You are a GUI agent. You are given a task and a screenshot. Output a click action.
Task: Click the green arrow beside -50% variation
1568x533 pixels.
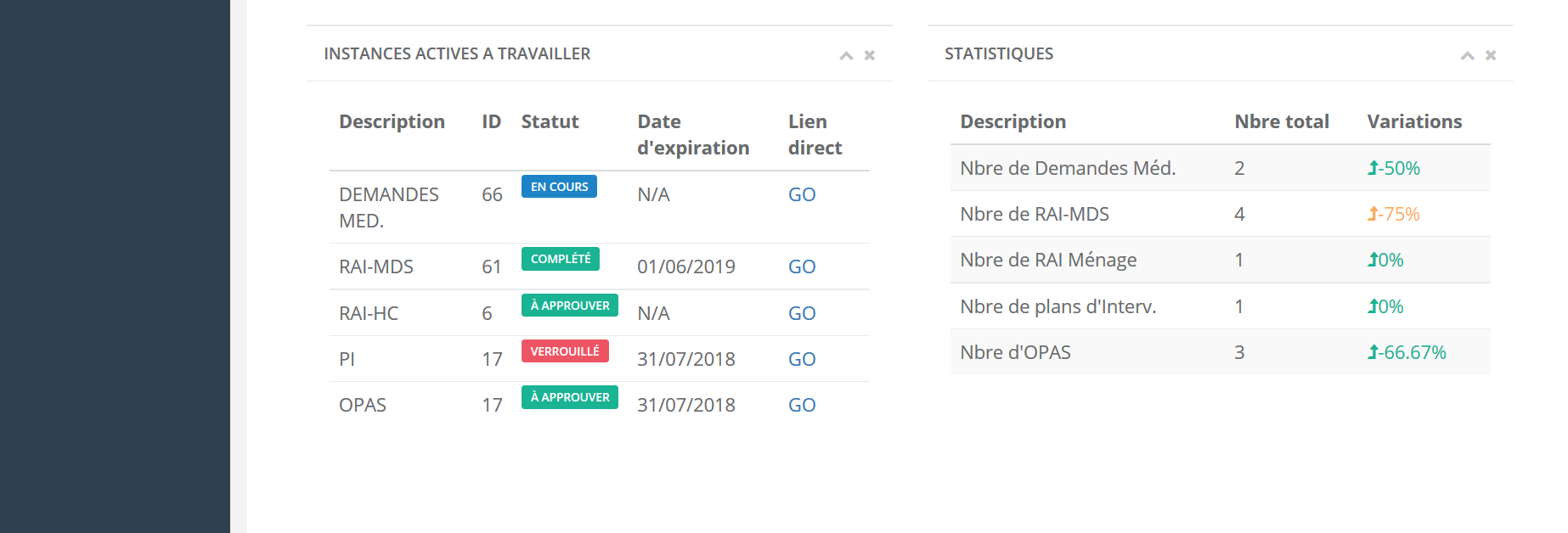tap(1373, 168)
